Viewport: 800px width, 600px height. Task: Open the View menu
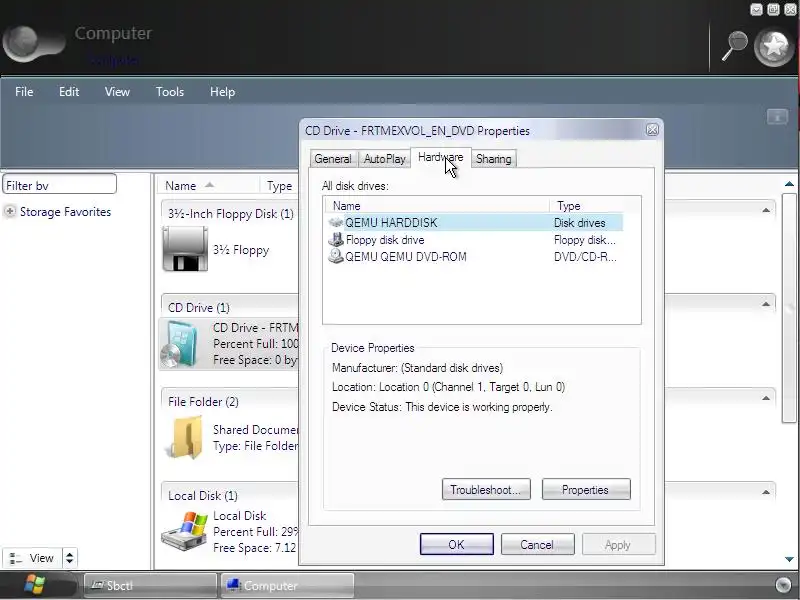pyautogui.click(x=117, y=92)
